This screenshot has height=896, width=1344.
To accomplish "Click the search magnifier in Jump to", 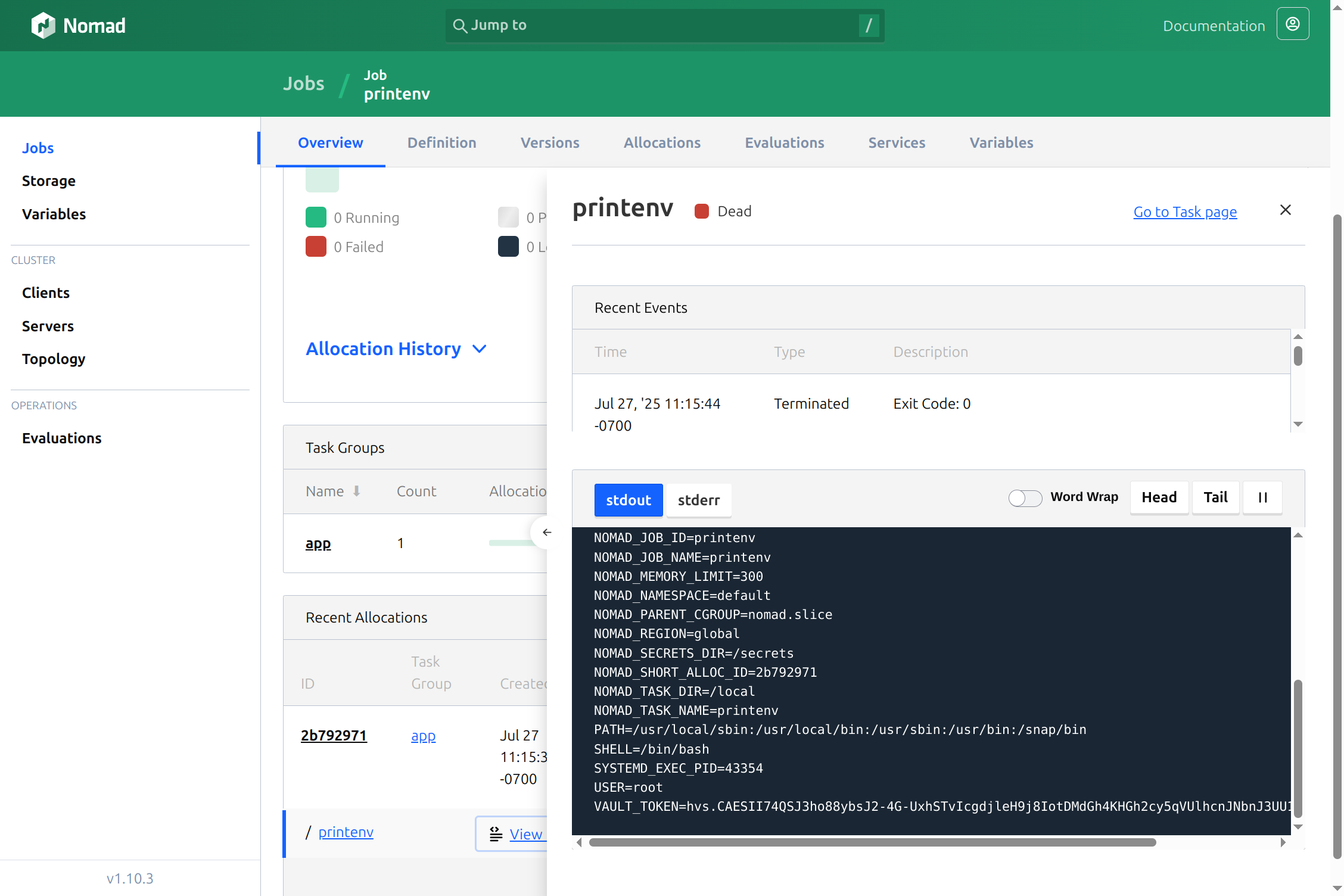I will coord(459,26).
